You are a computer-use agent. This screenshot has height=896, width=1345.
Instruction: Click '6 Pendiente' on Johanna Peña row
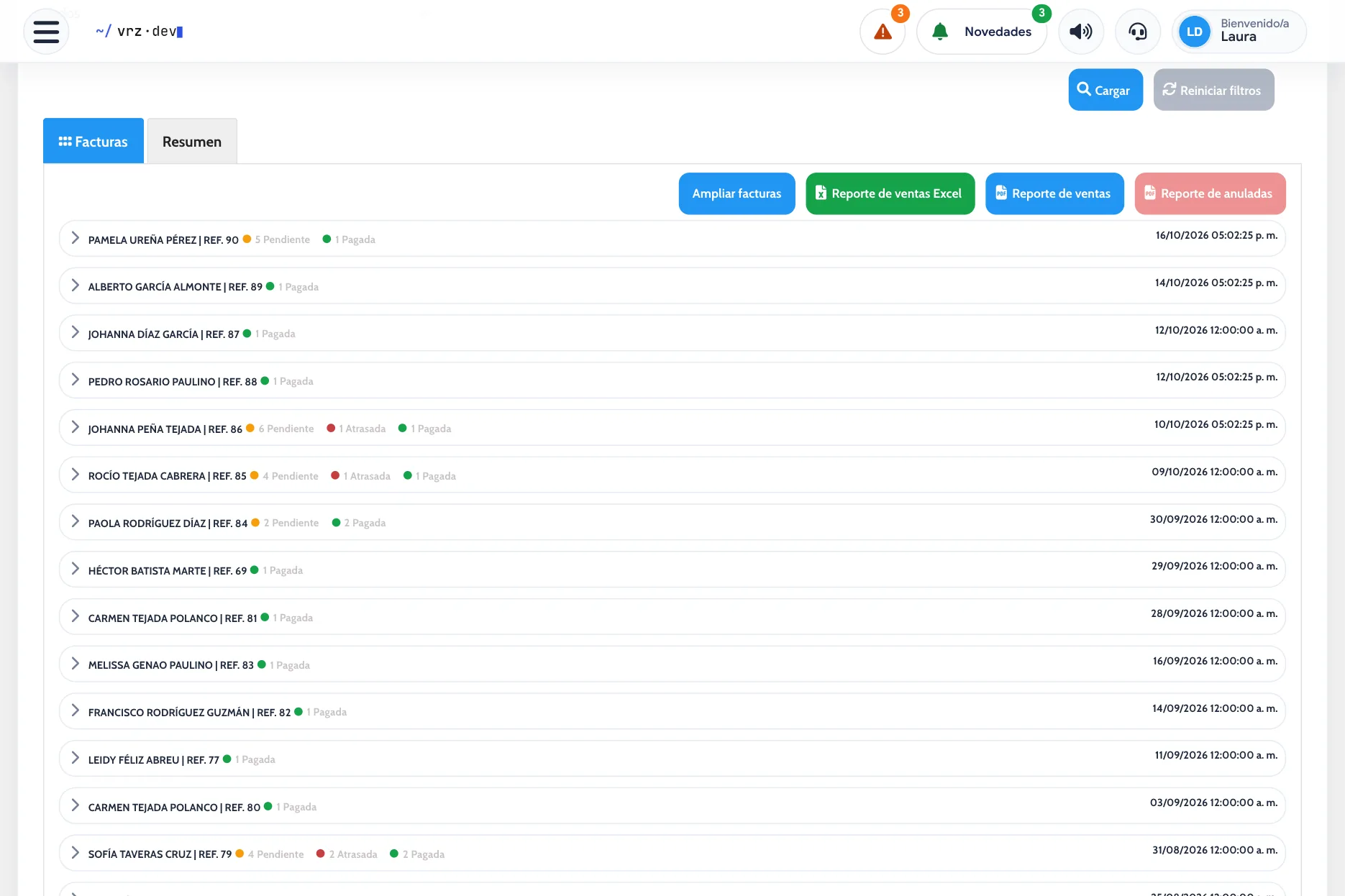coord(286,429)
